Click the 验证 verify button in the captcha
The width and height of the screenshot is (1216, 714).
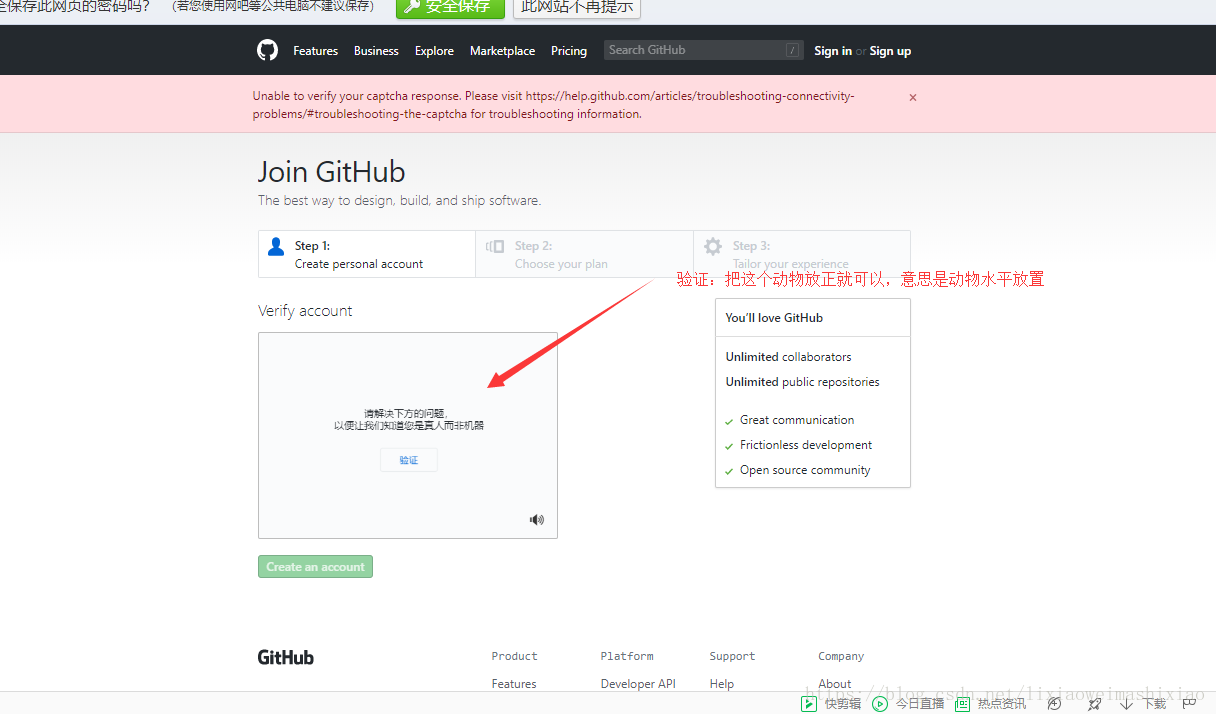408,460
